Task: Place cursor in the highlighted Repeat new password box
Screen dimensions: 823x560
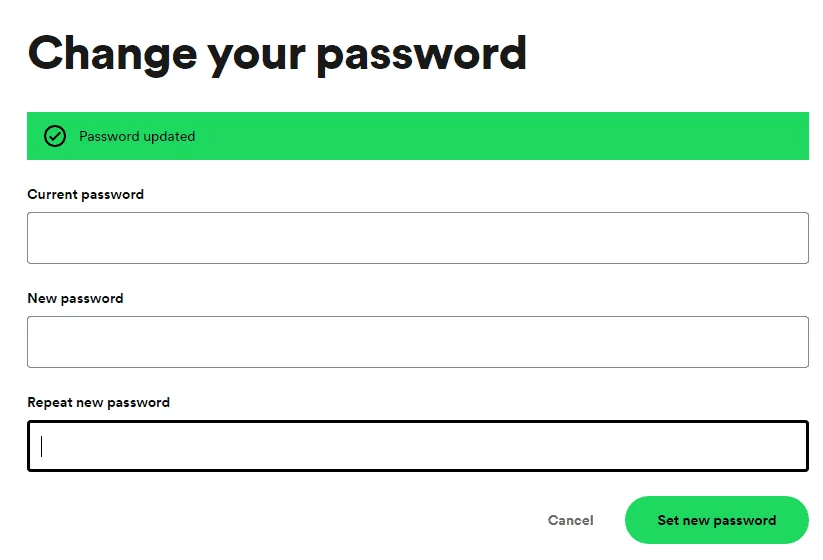Action: [418, 446]
